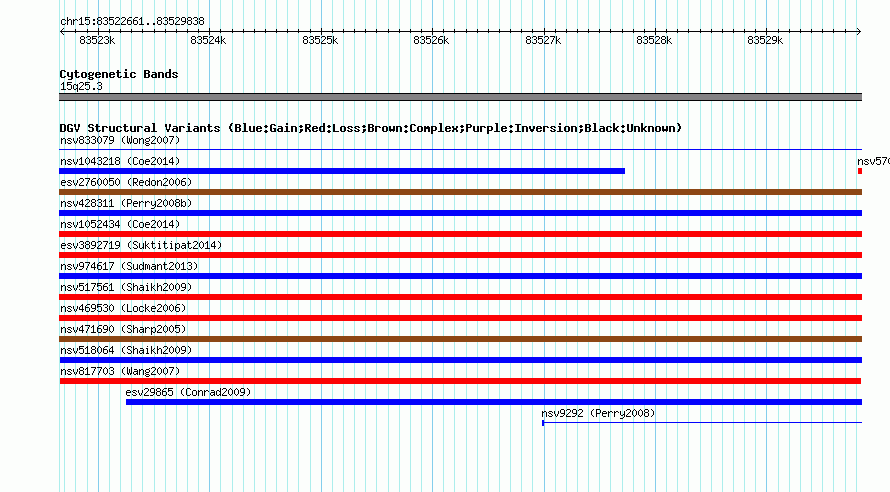Open the nsv517561 (Shaikh2009) label
890x492 pixels.
(x=126, y=287)
